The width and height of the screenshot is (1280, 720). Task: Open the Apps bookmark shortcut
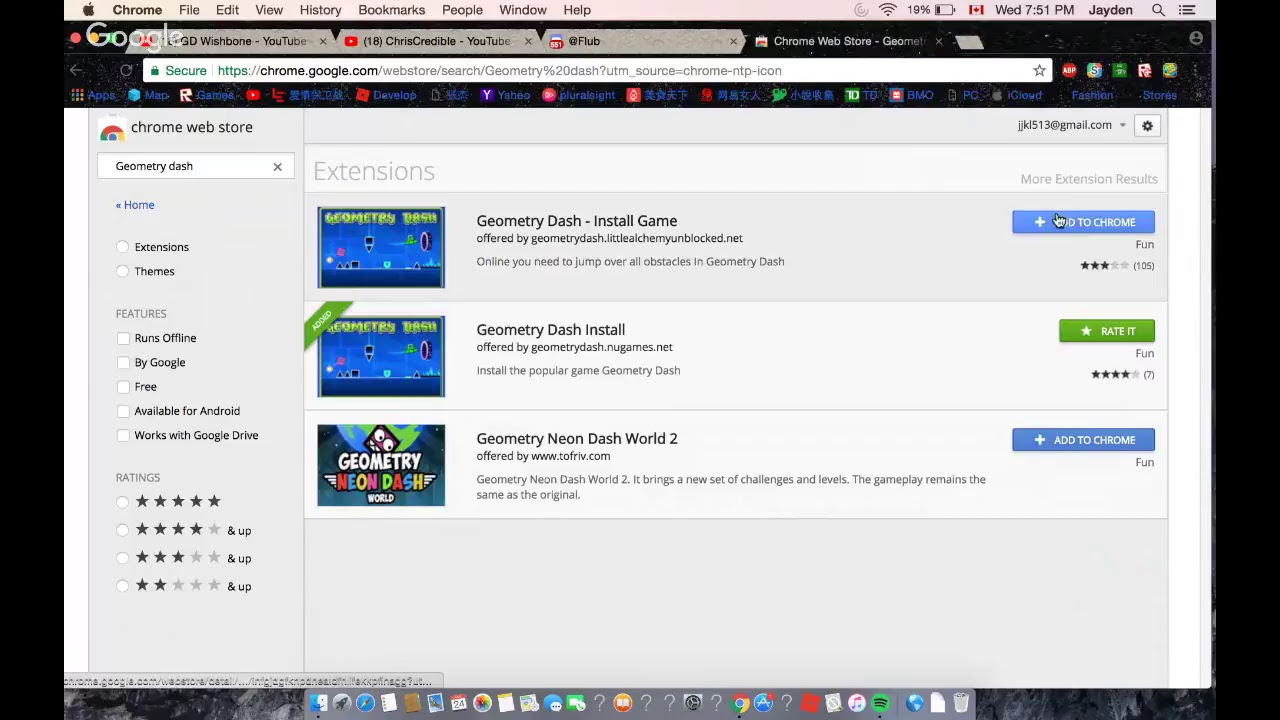(93, 95)
